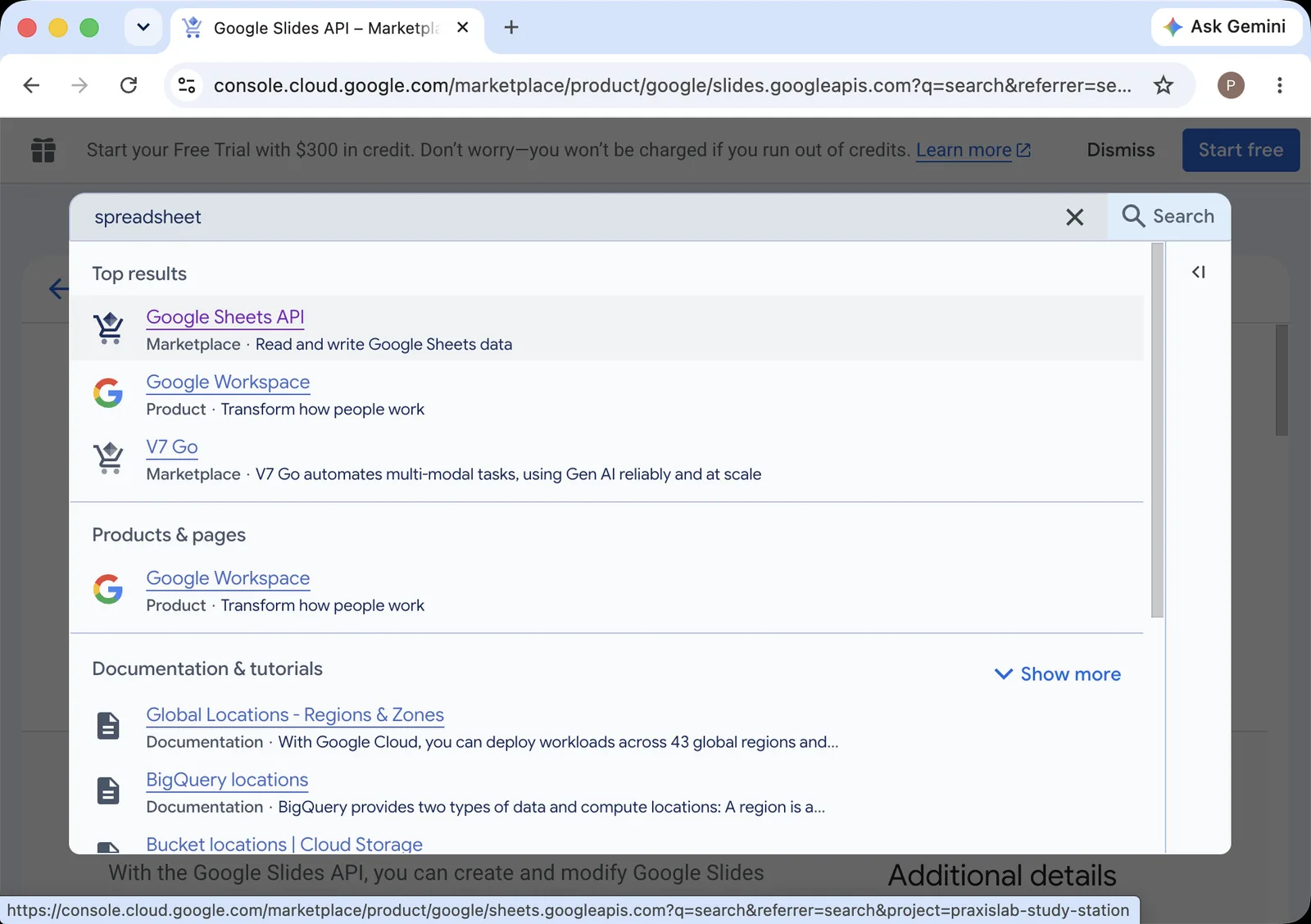Open Bucket locations | Cloud Storage link
Viewport: 1311px width, 924px height.
[284, 845]
